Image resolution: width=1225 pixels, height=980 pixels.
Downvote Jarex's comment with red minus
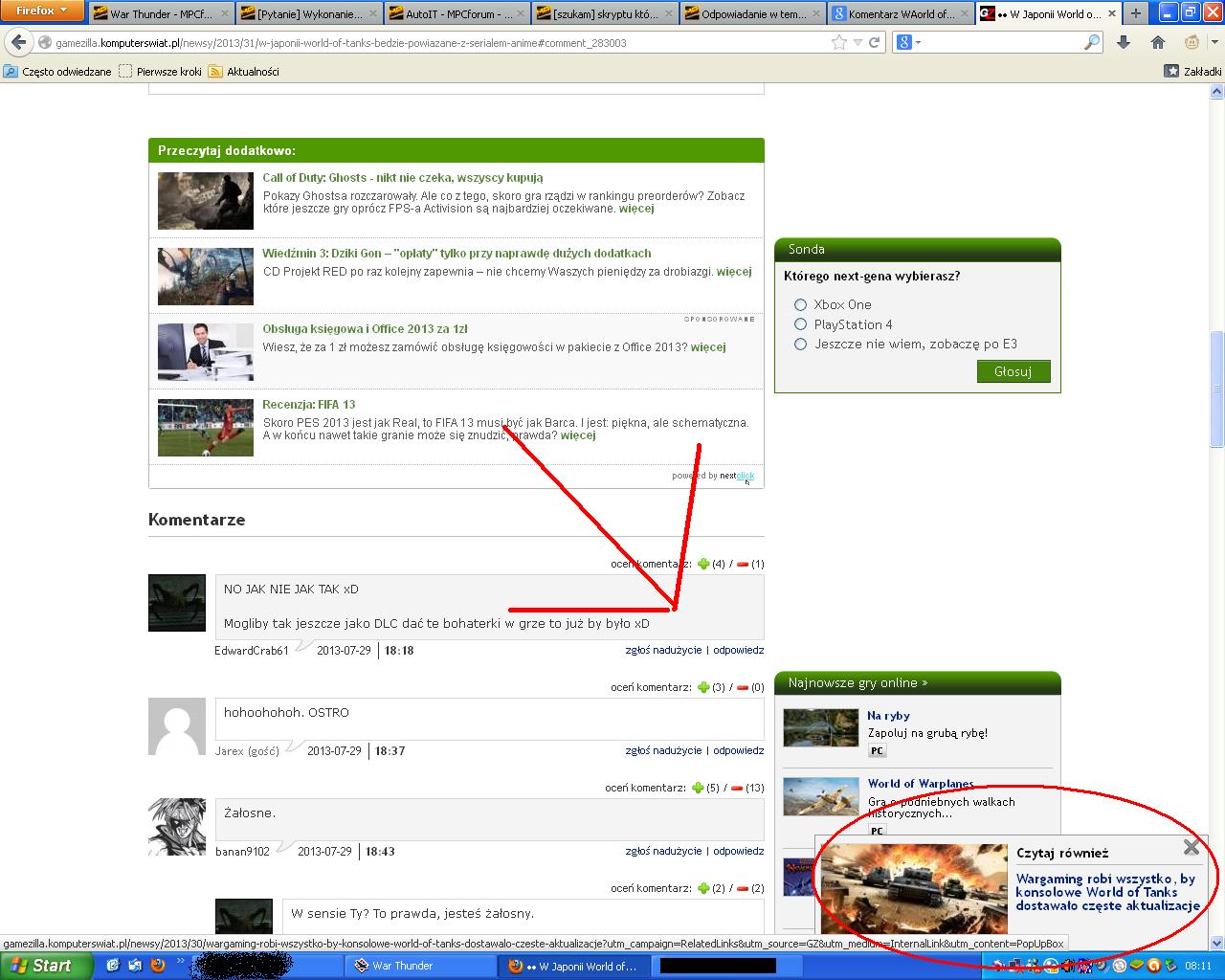click(x=743, y=688)
